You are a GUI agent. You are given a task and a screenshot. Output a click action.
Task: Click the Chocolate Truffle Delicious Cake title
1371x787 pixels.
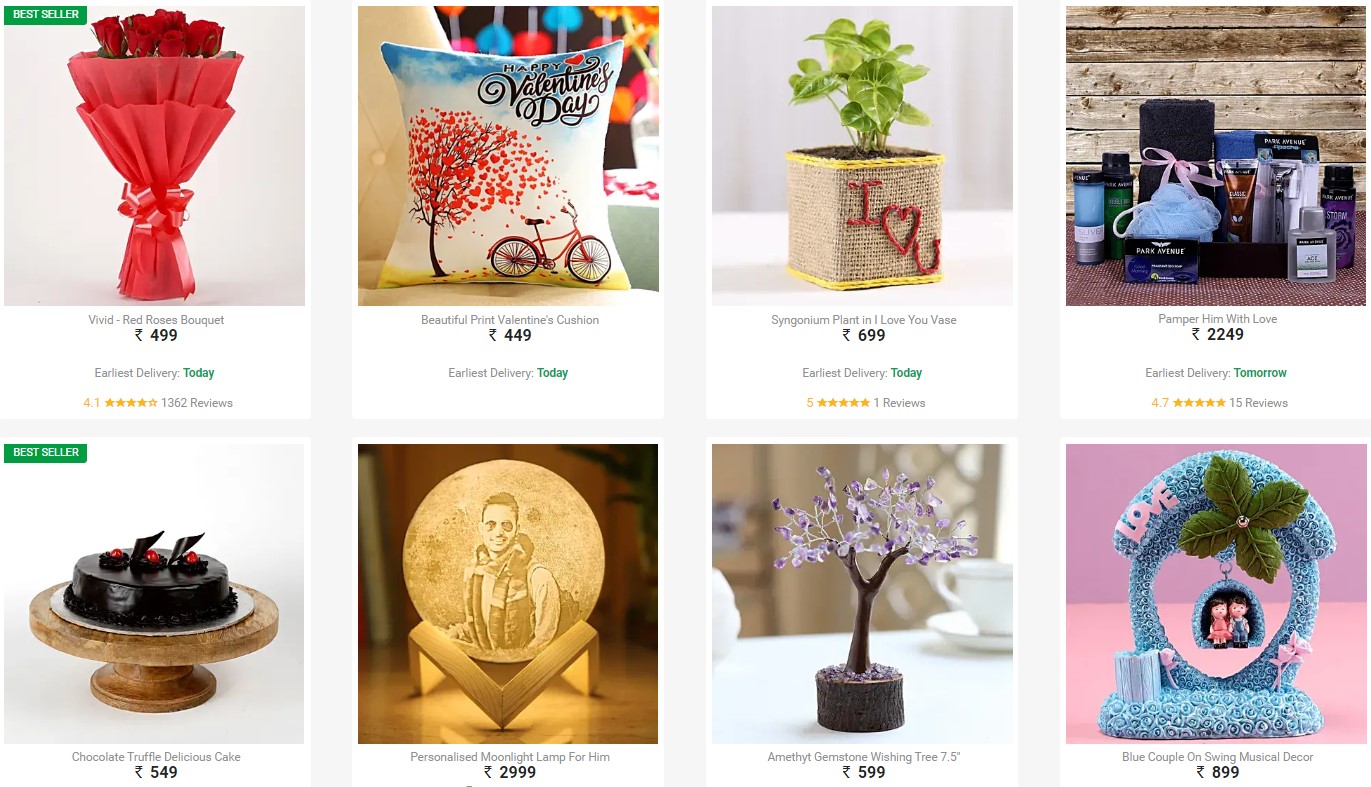[156, 757]
